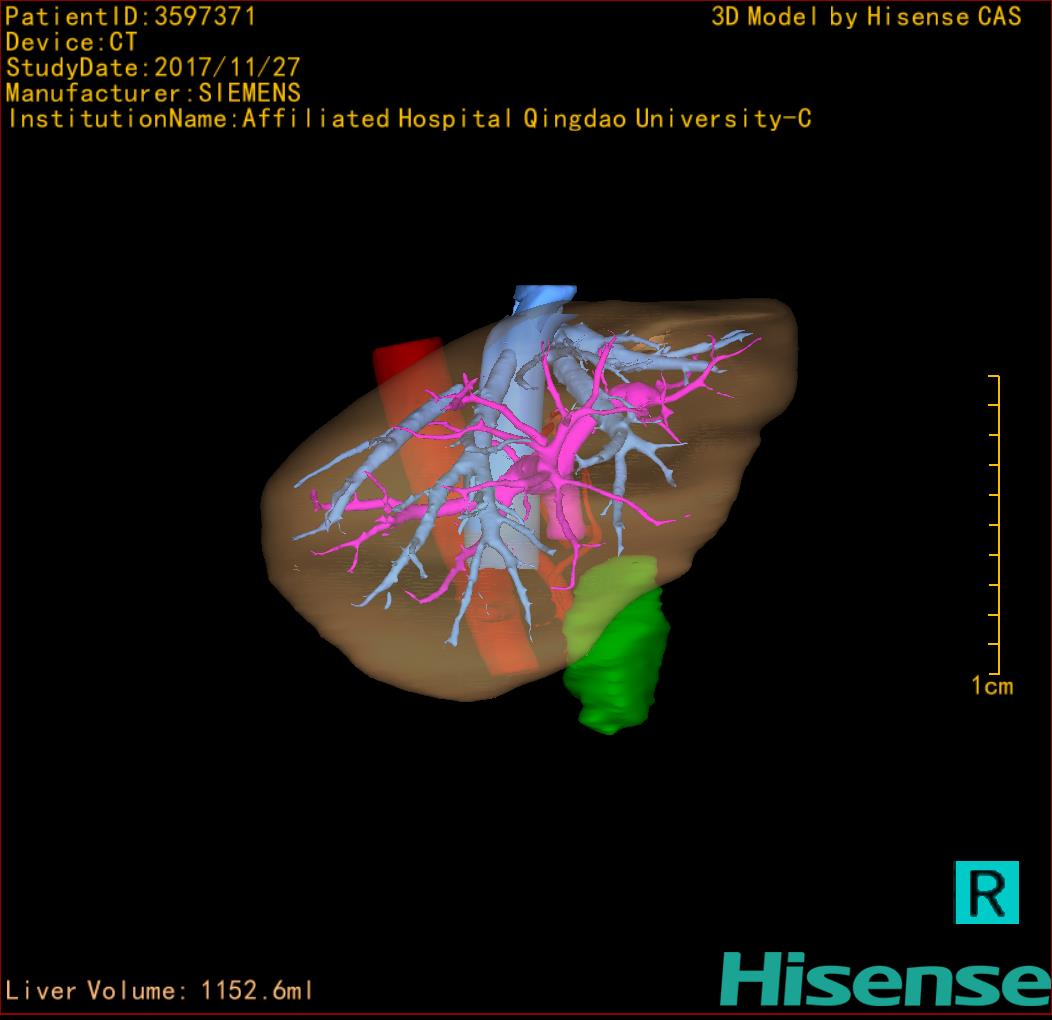The image size is (1052, 1020).
Task: Click the vertical yellow scale bar
Action: pyautogui.click(x=996, y=525)
